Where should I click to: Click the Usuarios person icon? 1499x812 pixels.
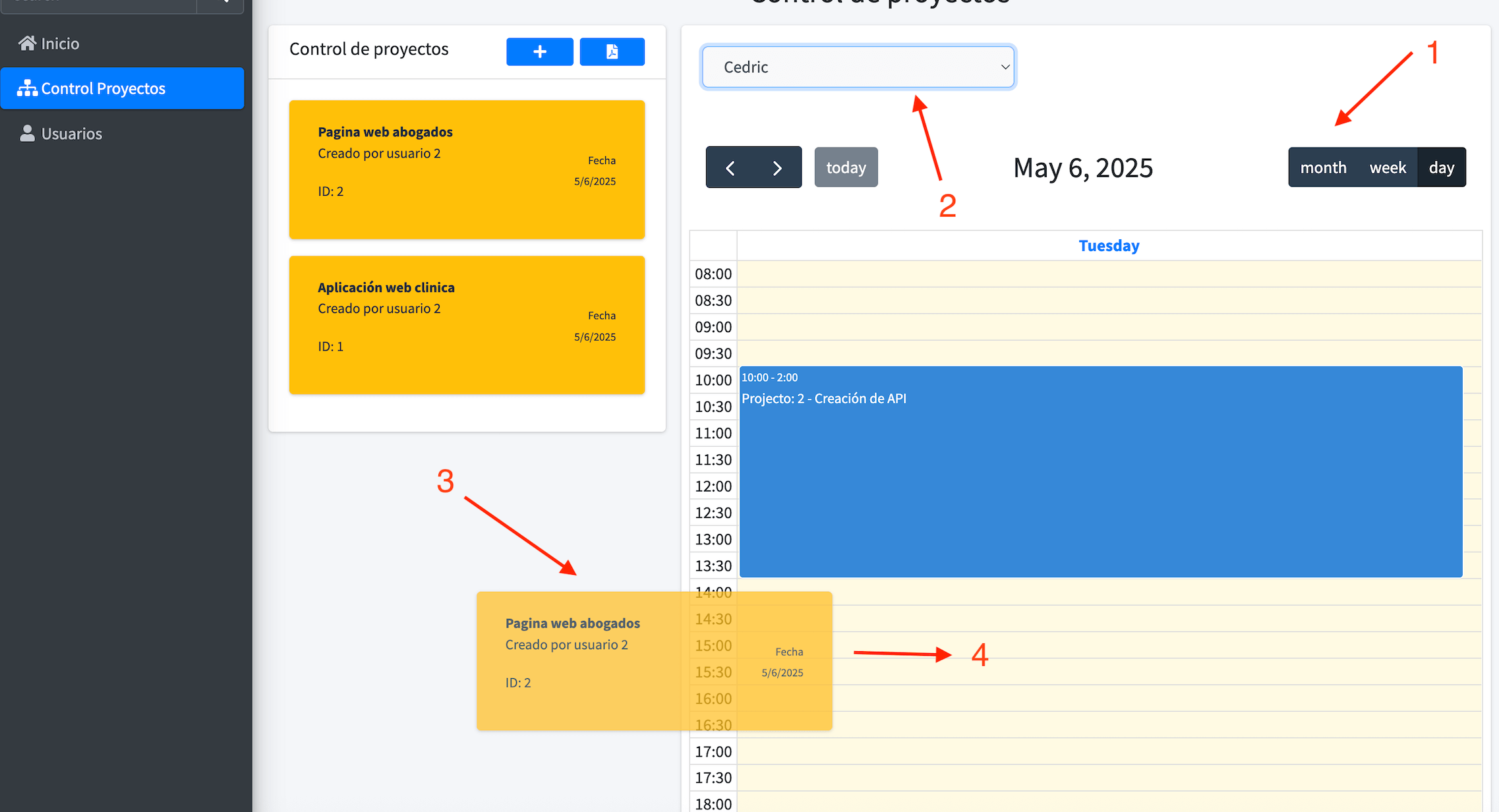point(27,134)
